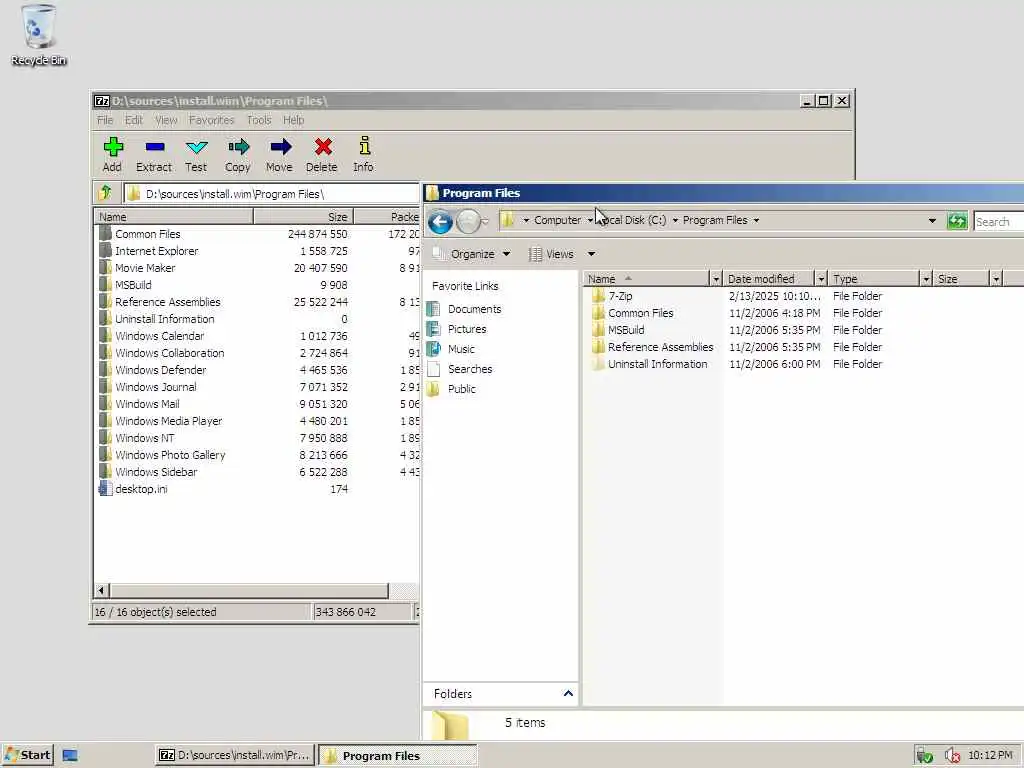Click the Copy icon in 7-Zip toolbar
This screenshot has height=768, width=1024.
(238, 147)
